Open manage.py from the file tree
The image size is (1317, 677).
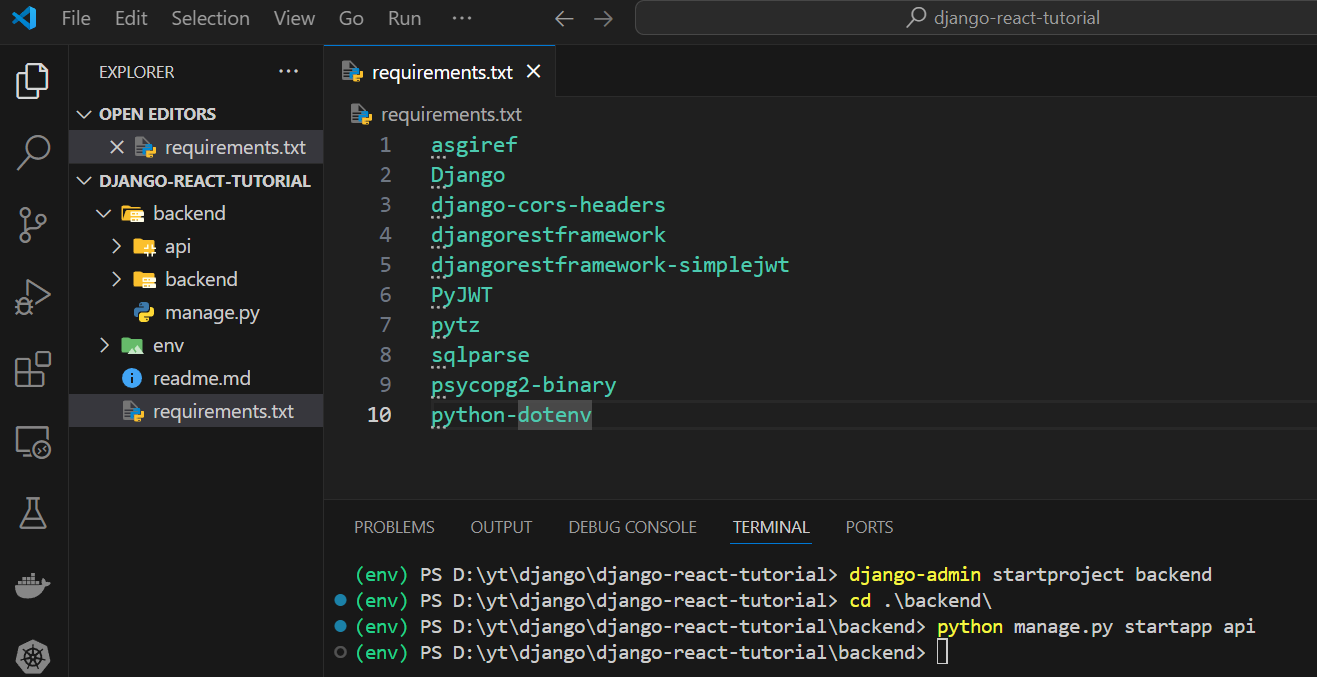[212, 313]
